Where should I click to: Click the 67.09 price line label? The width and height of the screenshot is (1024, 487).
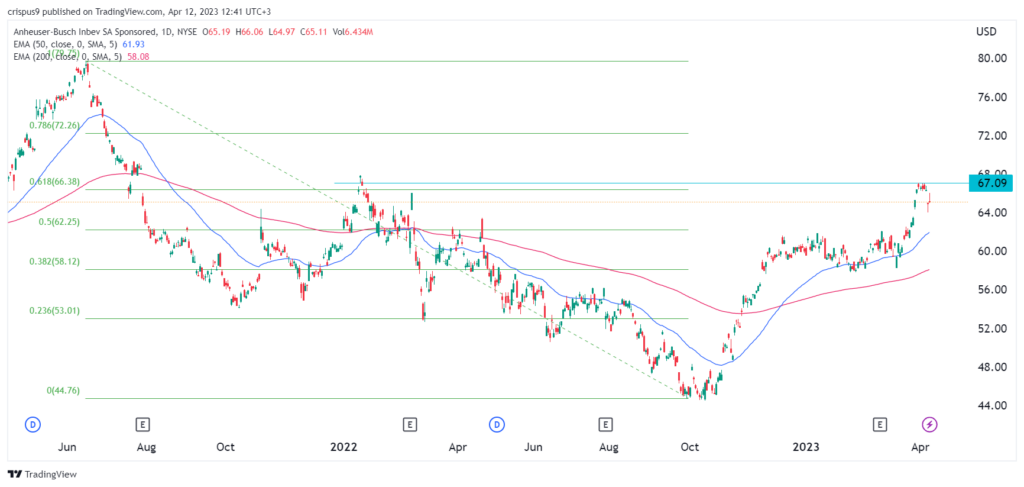click(990, 183)
